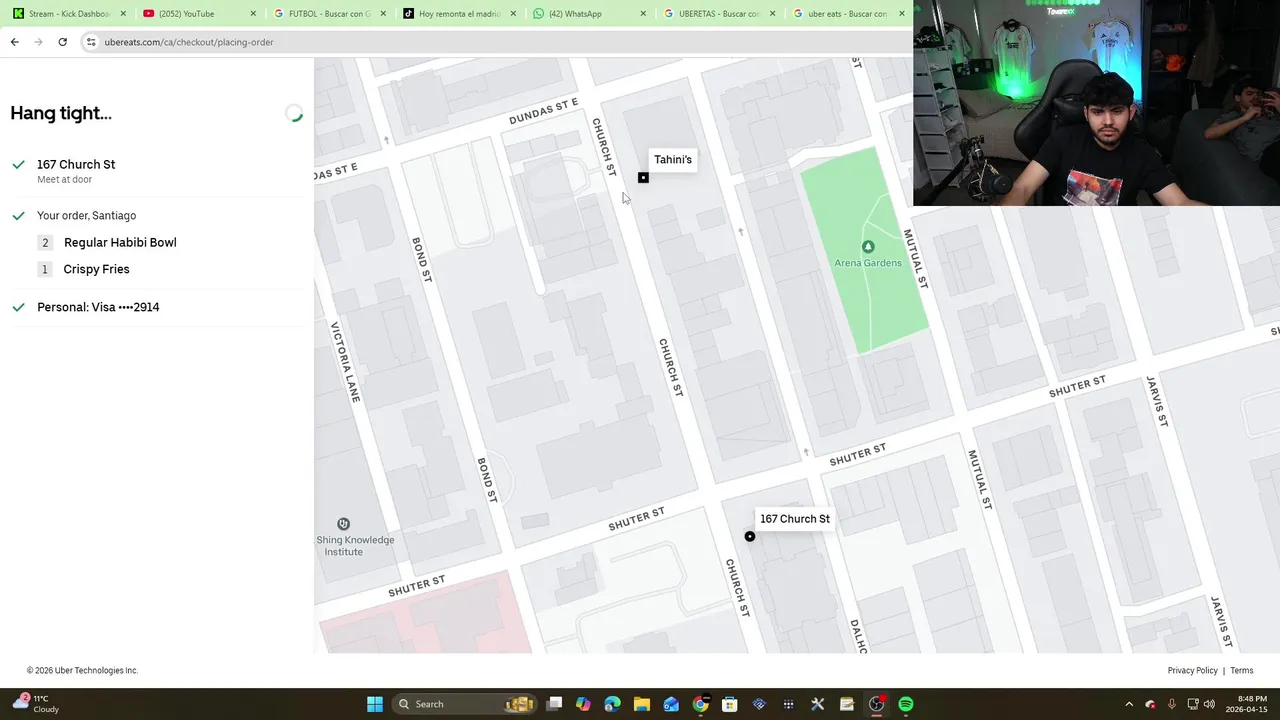Screen dimensions: 1280x720
Task: Show hidden system tray icons
Action: click(x=1129, y=704)
